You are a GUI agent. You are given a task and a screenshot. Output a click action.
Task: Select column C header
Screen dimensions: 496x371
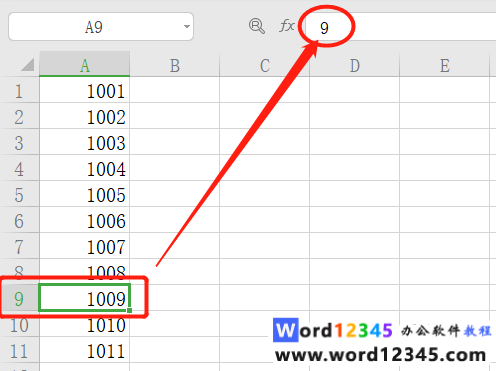pos(265,64)
